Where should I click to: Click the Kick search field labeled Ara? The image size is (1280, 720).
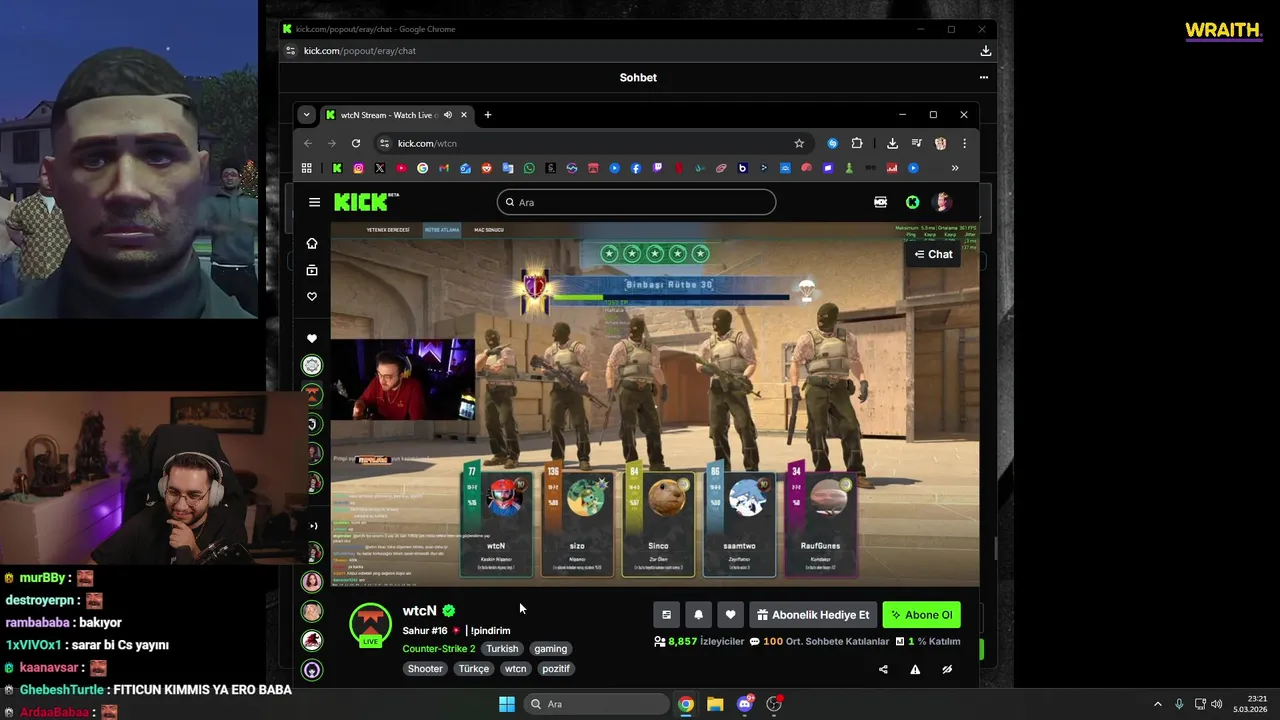pos(636,202)
